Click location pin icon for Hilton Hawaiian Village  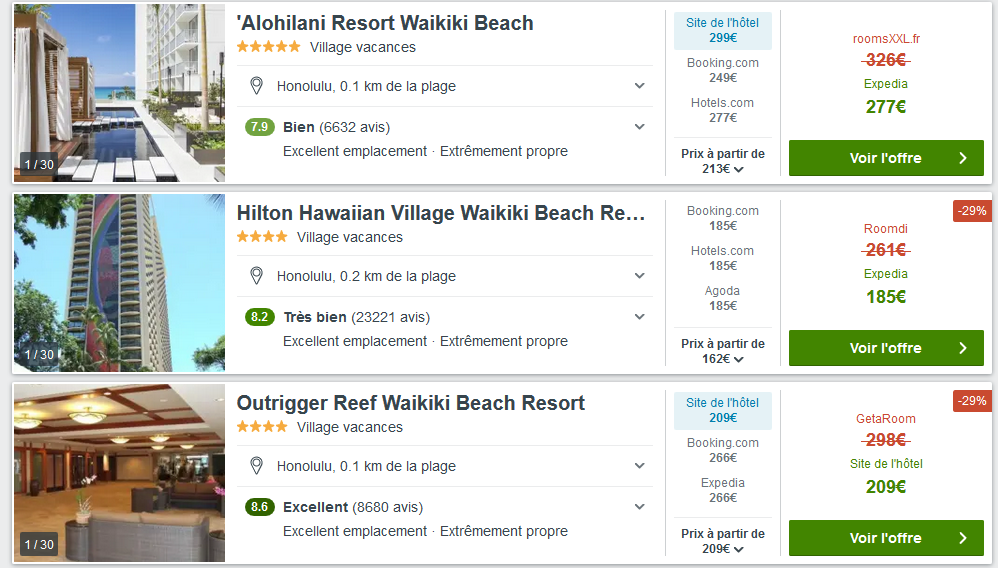coord(256,276)
